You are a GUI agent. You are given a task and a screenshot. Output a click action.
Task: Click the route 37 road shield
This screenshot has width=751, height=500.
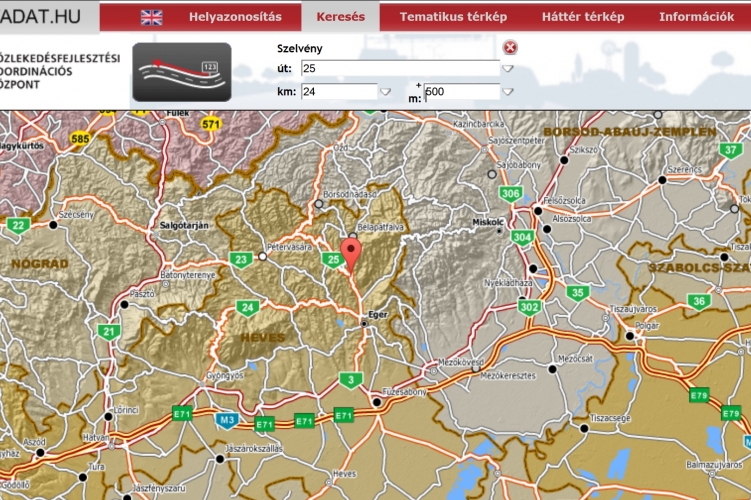pos(729,149)
